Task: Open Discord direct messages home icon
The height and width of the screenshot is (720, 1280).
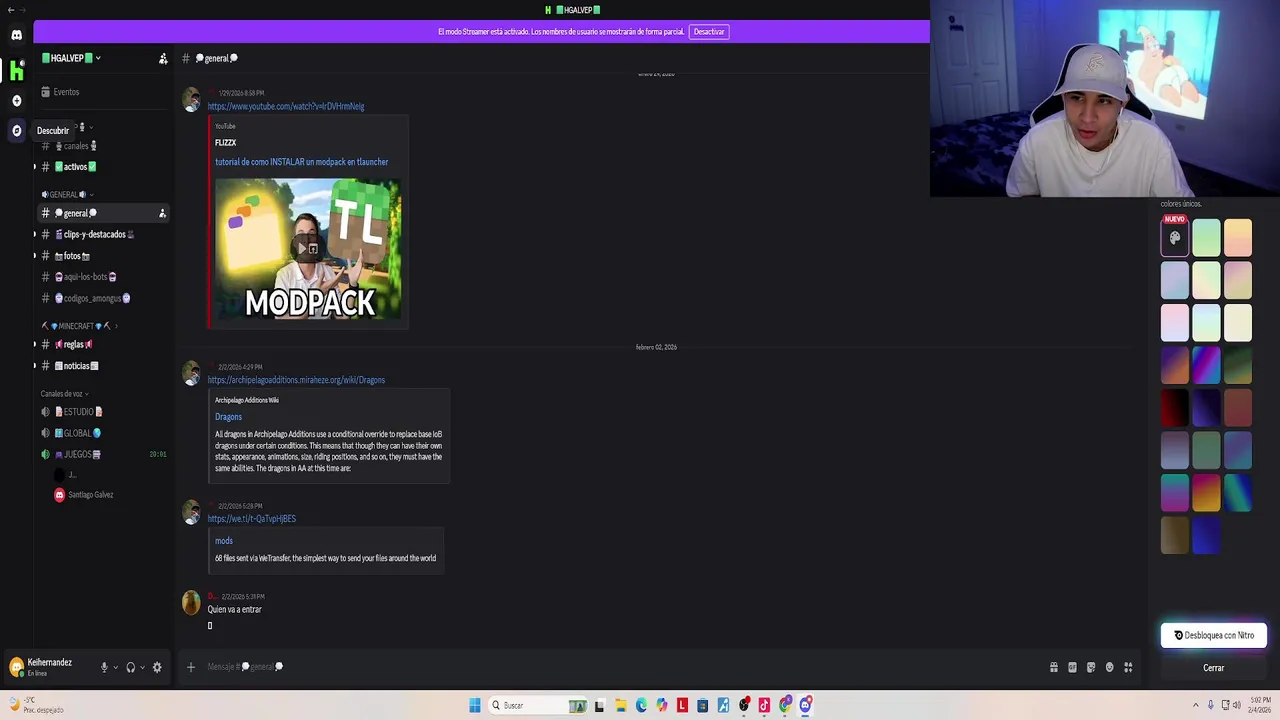Action: (x=16, y=35)
